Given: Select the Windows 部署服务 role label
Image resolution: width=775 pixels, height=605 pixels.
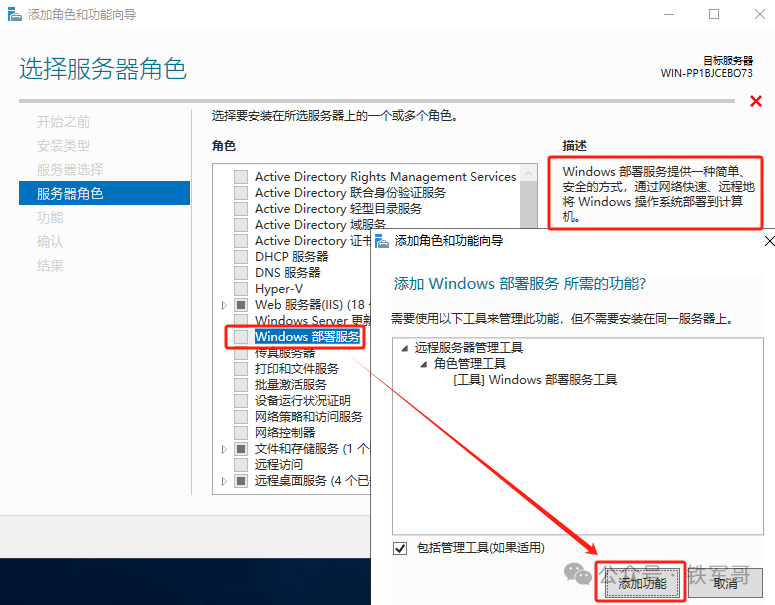Looking at the screenshot, I should pyautogui.click(x=307, y=337).
